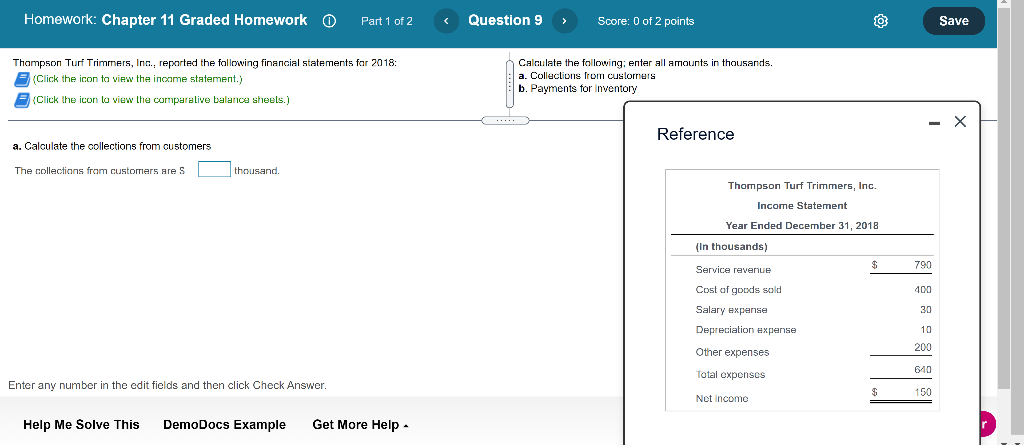The width and height of the screenshot is (1024, 445).
Task: Click the Net income label
Action: (x=722, y=399)
